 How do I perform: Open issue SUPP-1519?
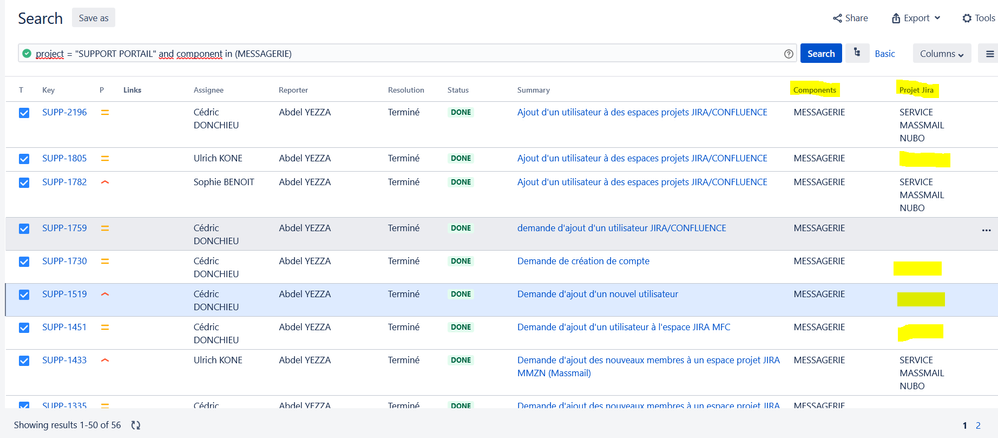coord(64,294)
